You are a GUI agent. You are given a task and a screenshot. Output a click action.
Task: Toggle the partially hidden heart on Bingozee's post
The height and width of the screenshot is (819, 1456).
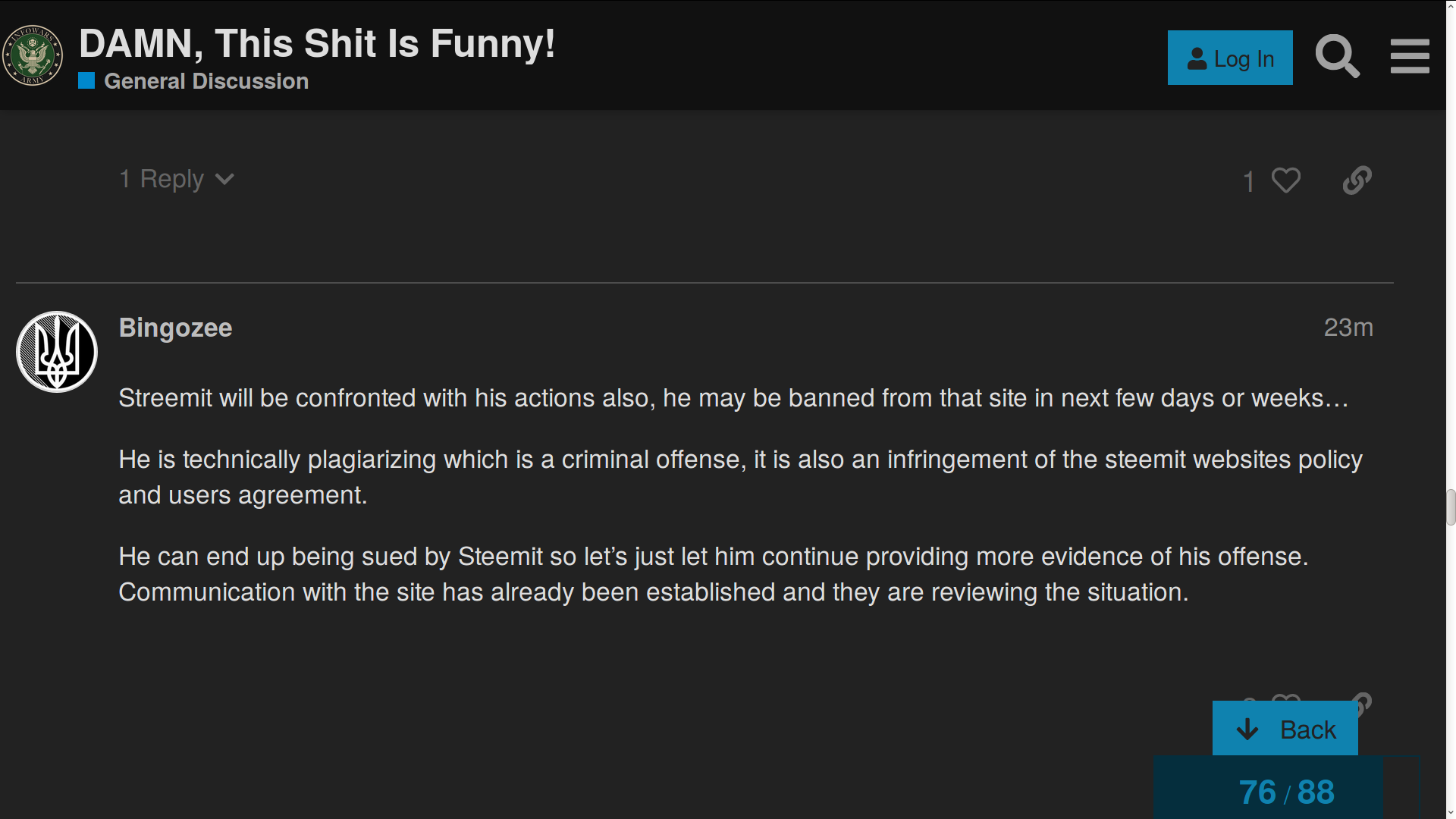1286,698
